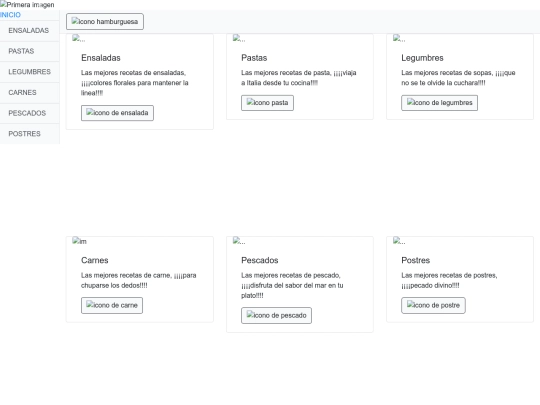Click the Primera imagen header image
The image size is (540, 405).
[x=27, y=5]
